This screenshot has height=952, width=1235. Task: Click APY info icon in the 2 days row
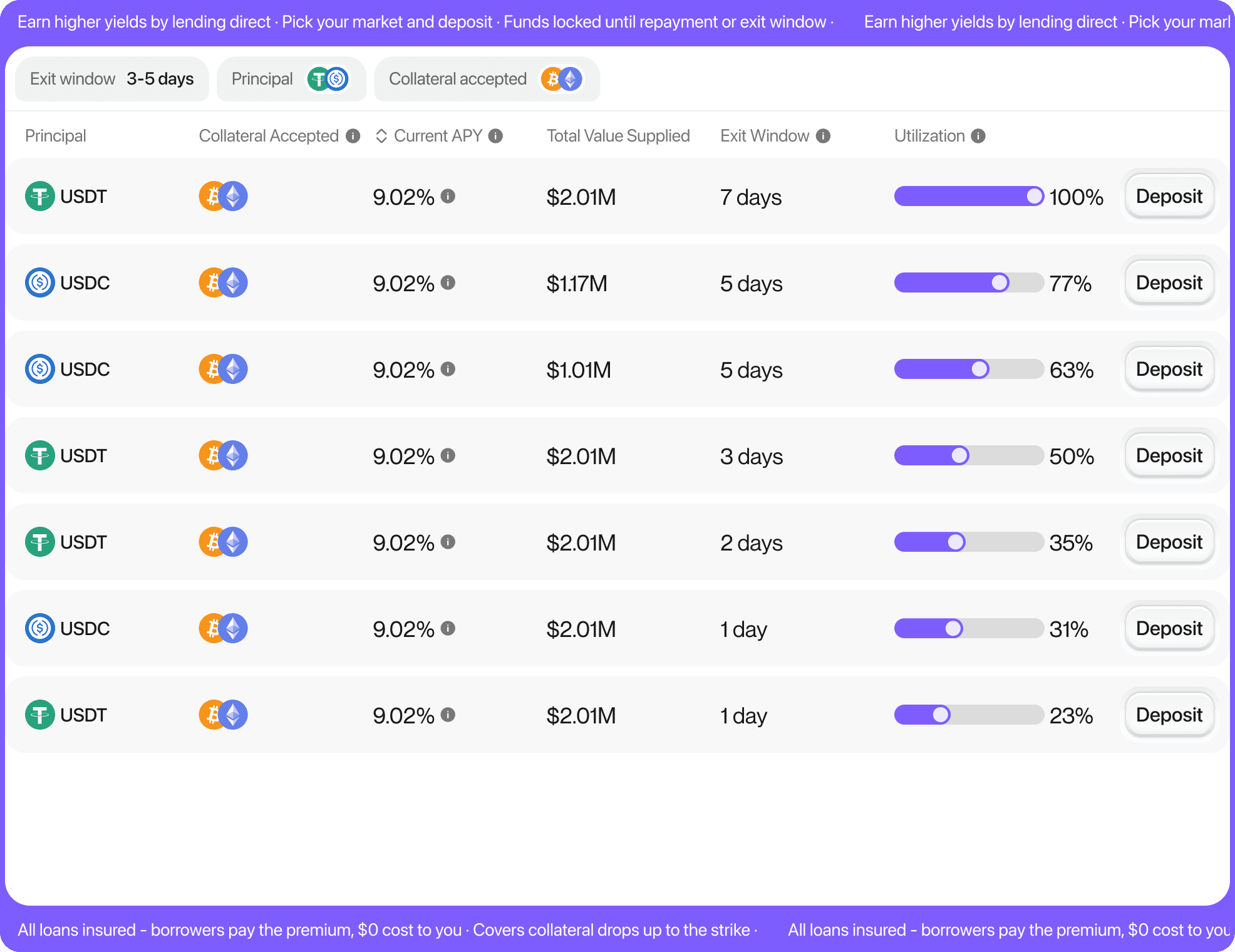pos(448,542)
